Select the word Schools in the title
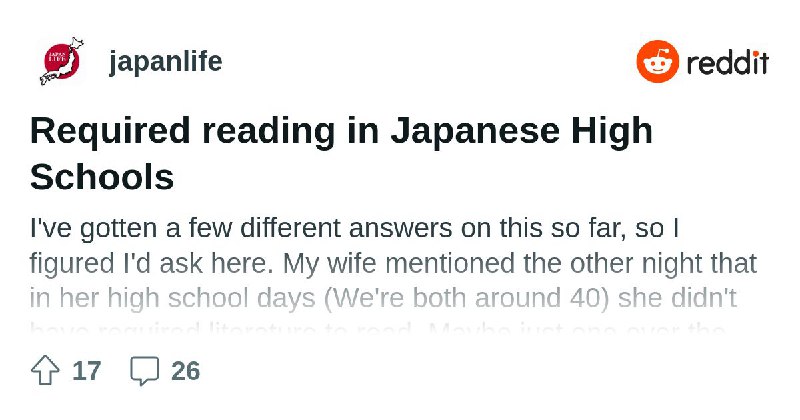 click(x=102, y=178)
